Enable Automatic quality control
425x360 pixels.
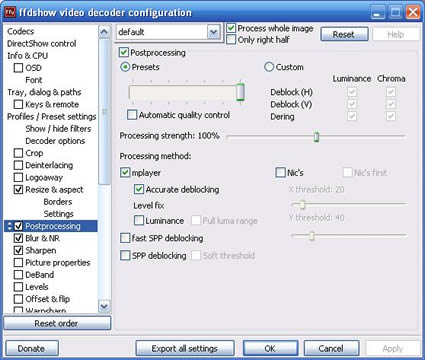132,115
